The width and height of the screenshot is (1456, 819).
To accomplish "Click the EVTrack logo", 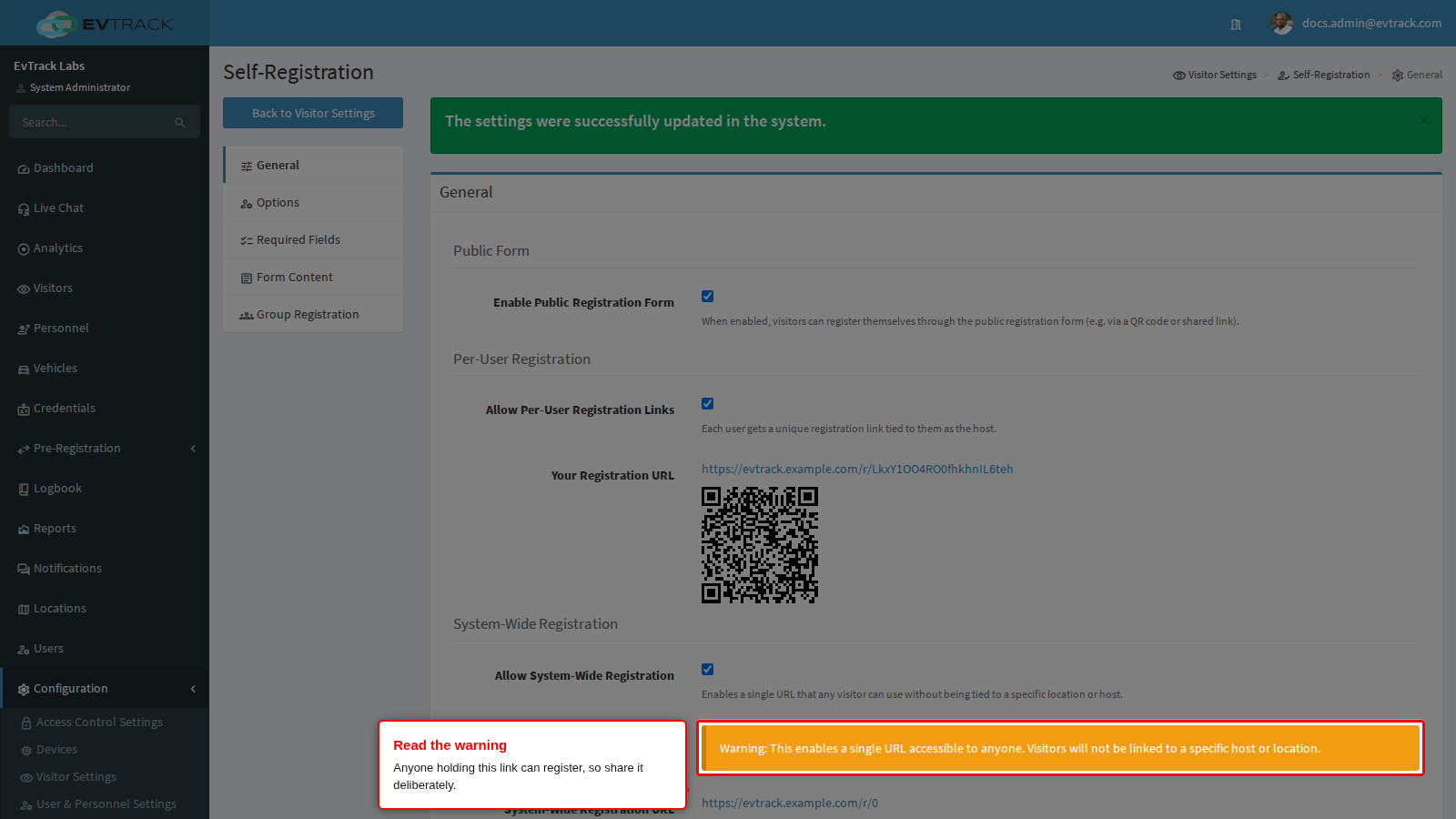I will 104,24.
